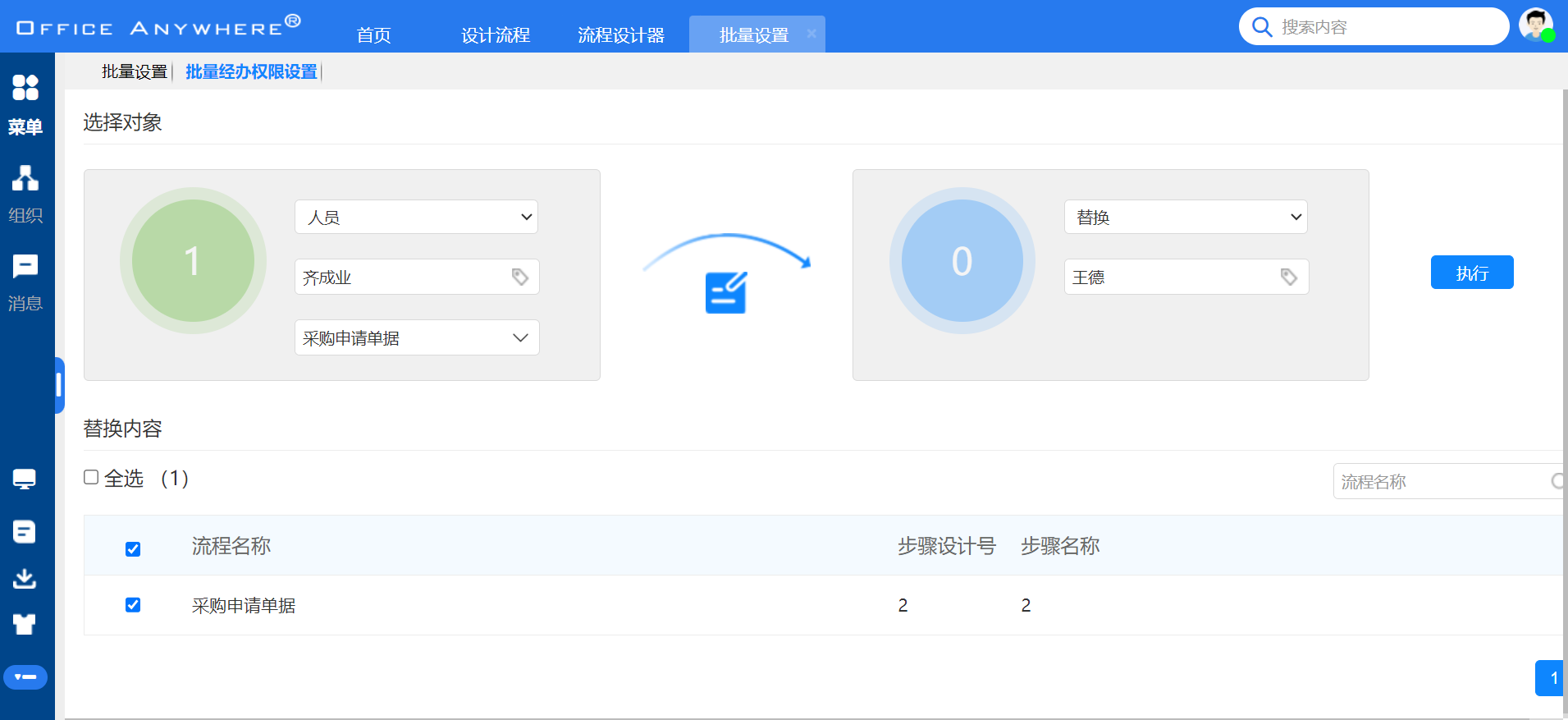The image size is (1568, 720).
Task: Click the 王德 person input field
Action: [1186, 277]
